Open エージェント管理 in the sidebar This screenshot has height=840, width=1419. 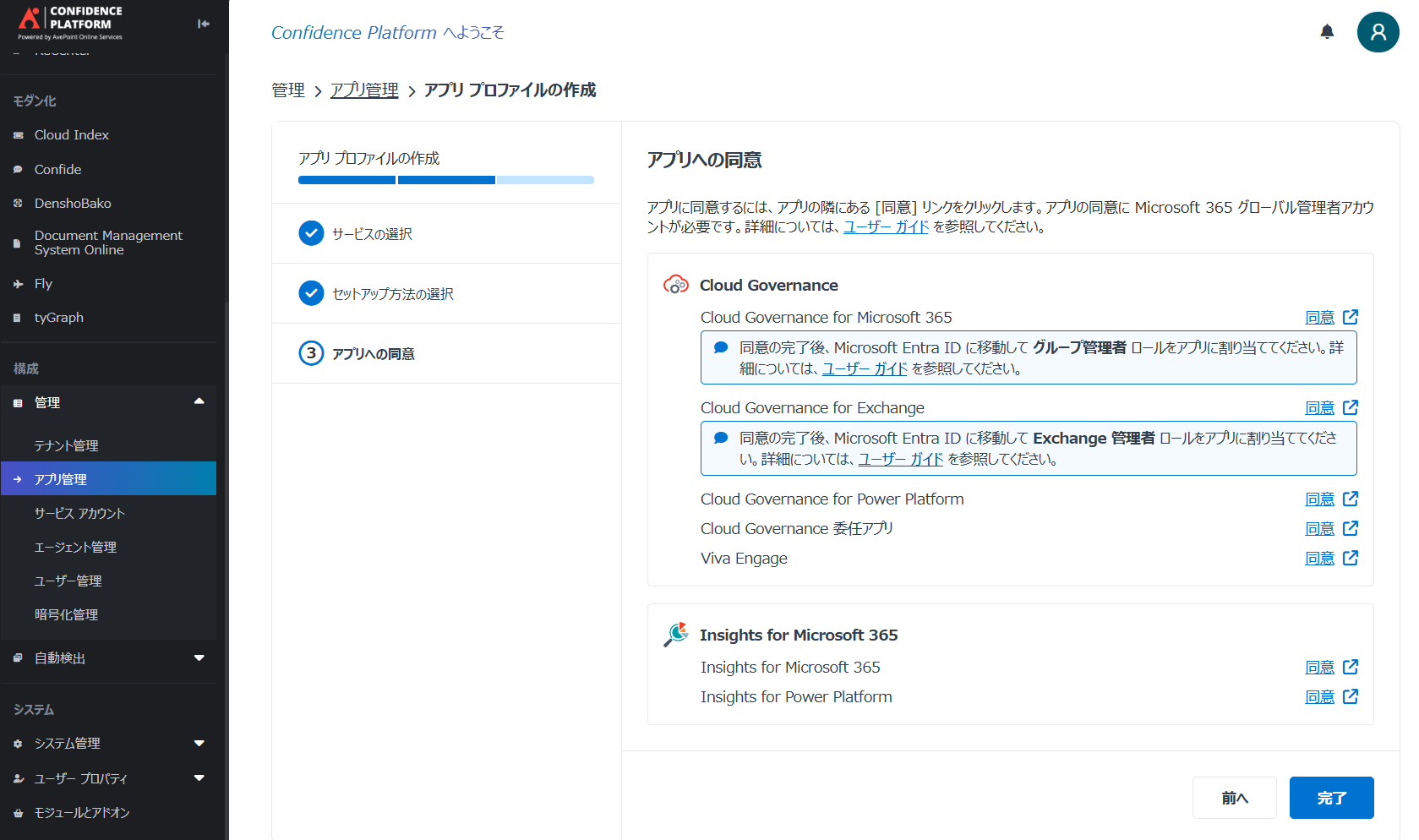pos(75,547)
